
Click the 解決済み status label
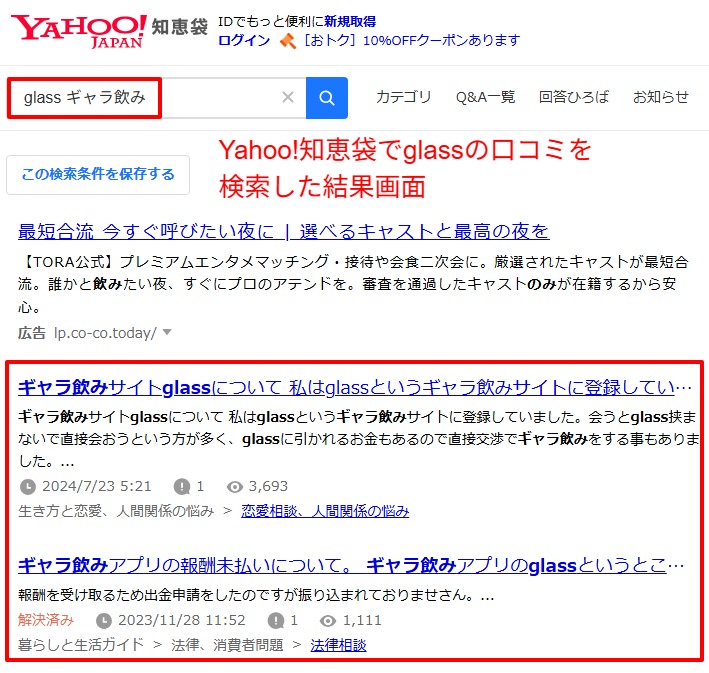46,620
